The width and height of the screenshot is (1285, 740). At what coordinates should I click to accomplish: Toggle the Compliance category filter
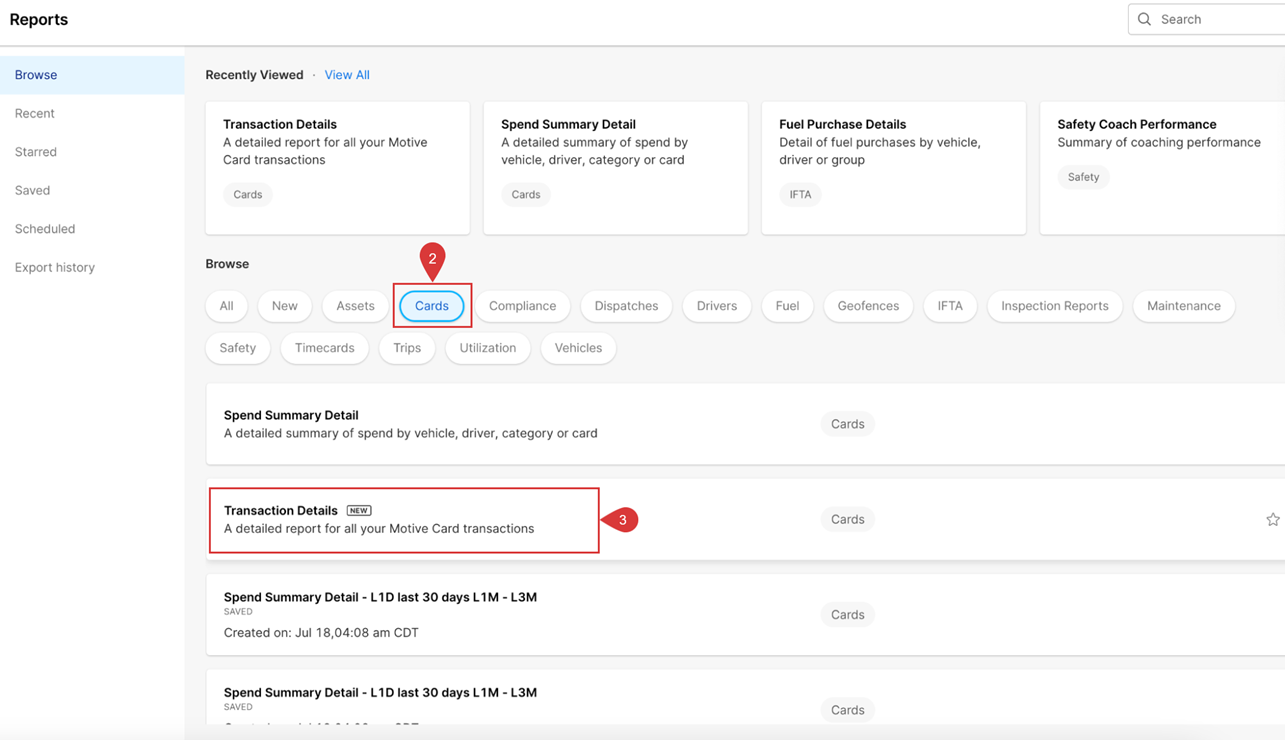[x=522, y=306]
